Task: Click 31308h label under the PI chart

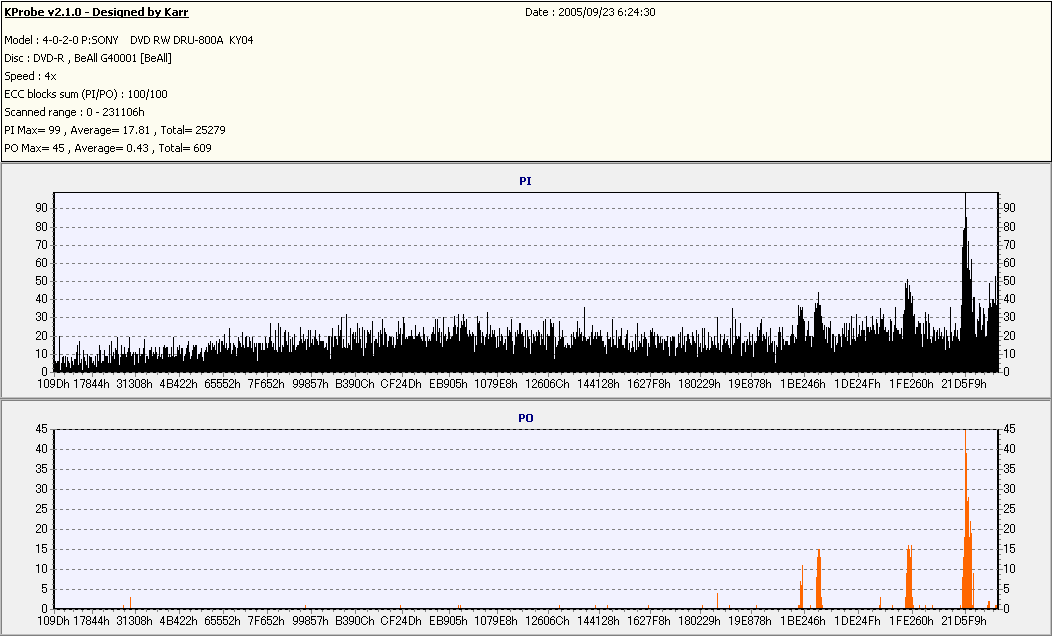Action: coord(134,384)
